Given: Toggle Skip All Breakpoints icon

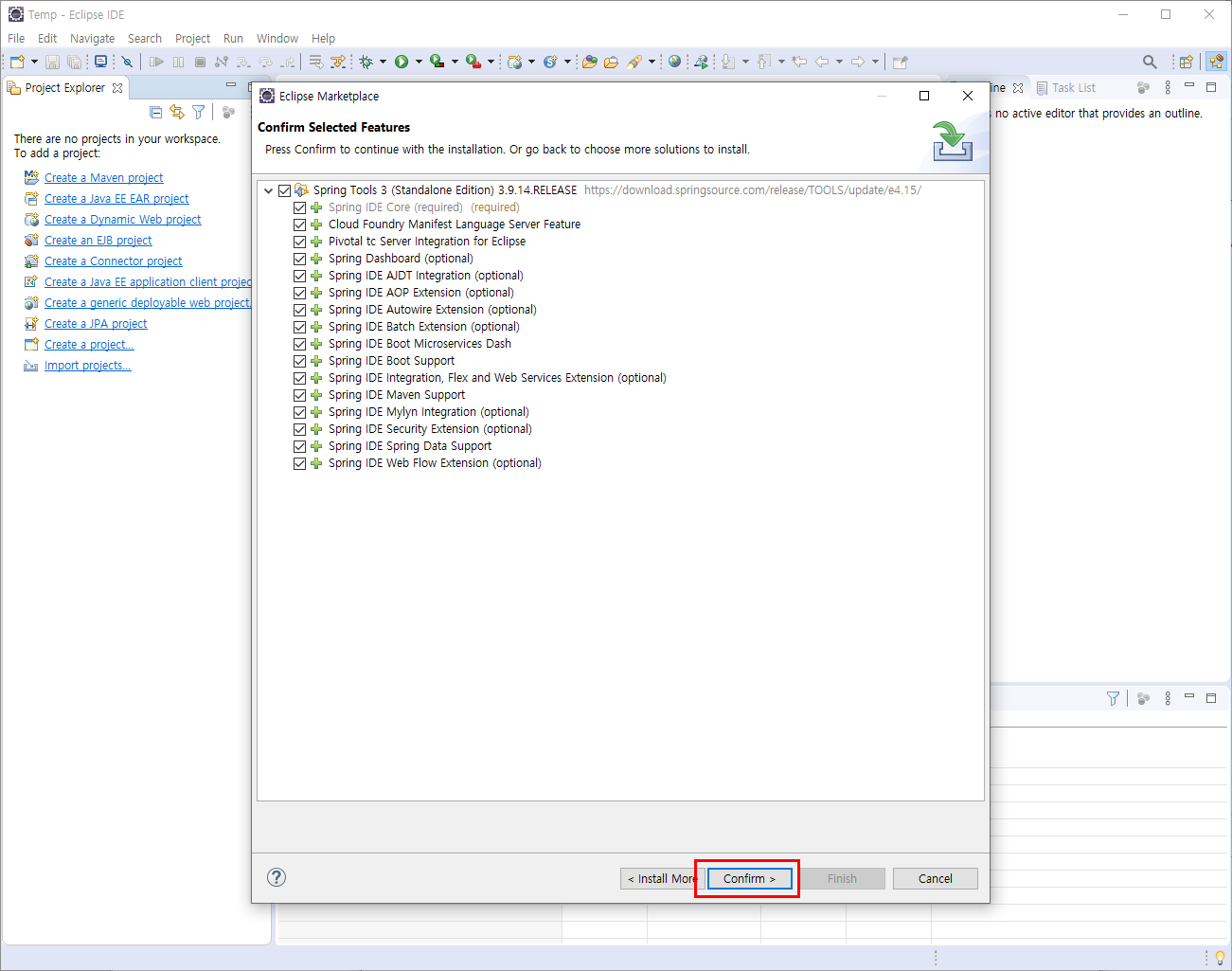Looking at the screenshot, I should point(127,62).
